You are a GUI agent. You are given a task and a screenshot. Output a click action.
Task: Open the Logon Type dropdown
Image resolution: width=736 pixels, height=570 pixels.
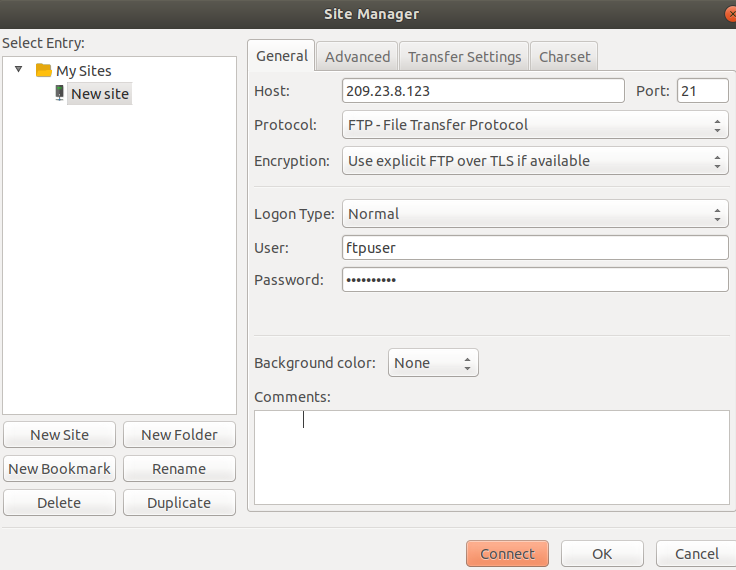click(x=535, y=214)
